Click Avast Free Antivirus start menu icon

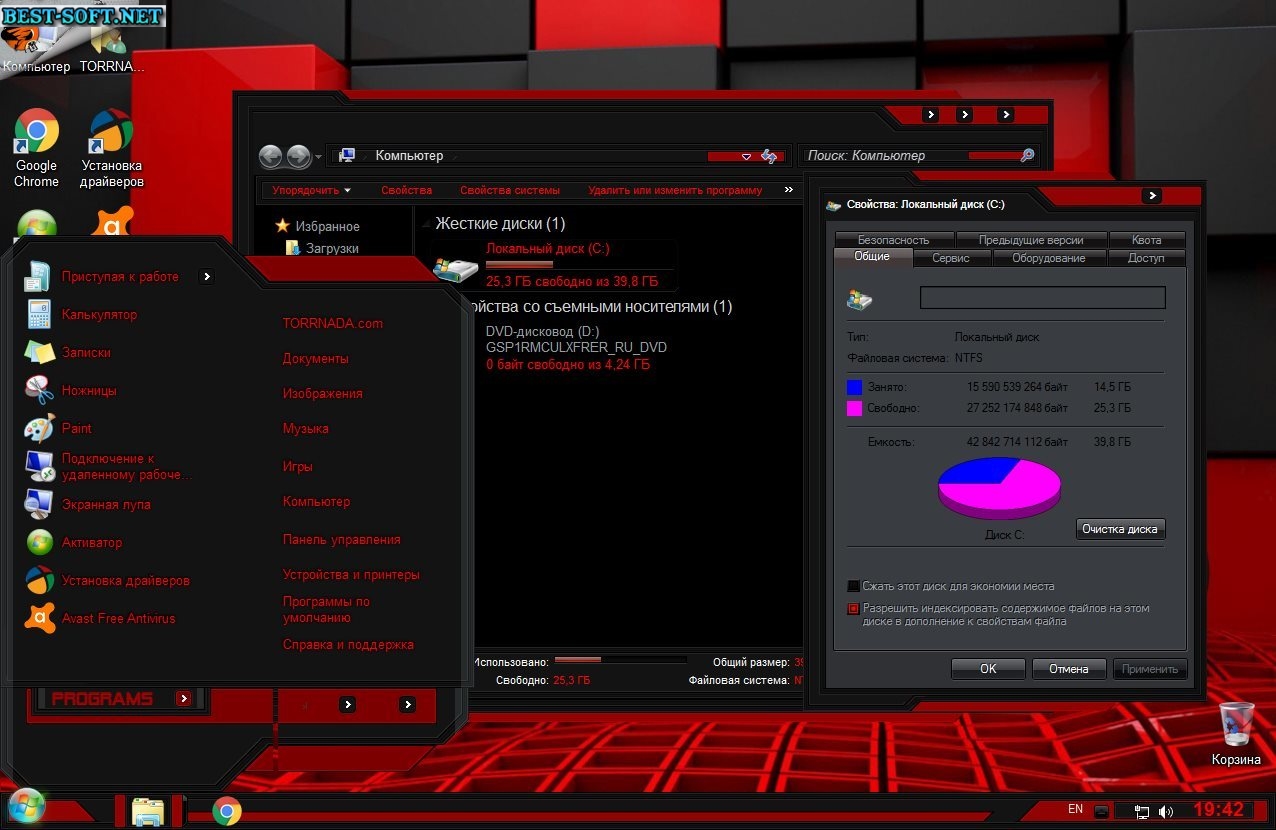click(x=39, y=618)
